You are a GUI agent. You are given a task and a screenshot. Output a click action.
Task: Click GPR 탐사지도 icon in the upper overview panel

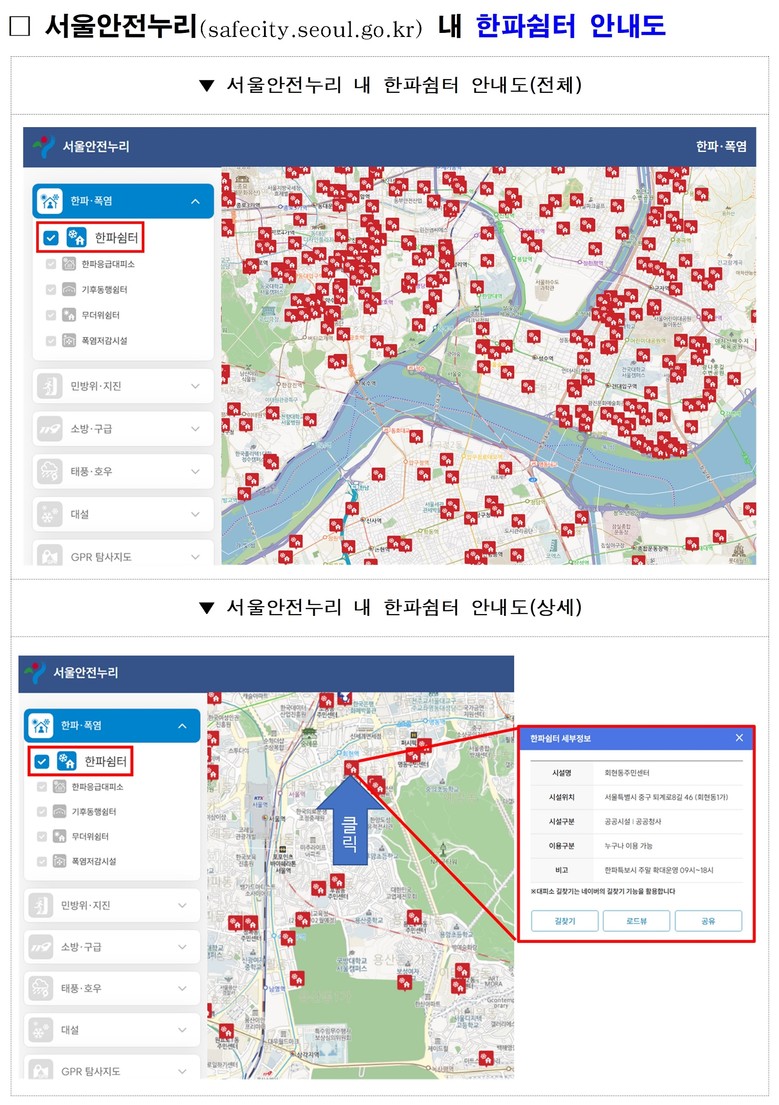pyautogui.click(x=50, y=555)
